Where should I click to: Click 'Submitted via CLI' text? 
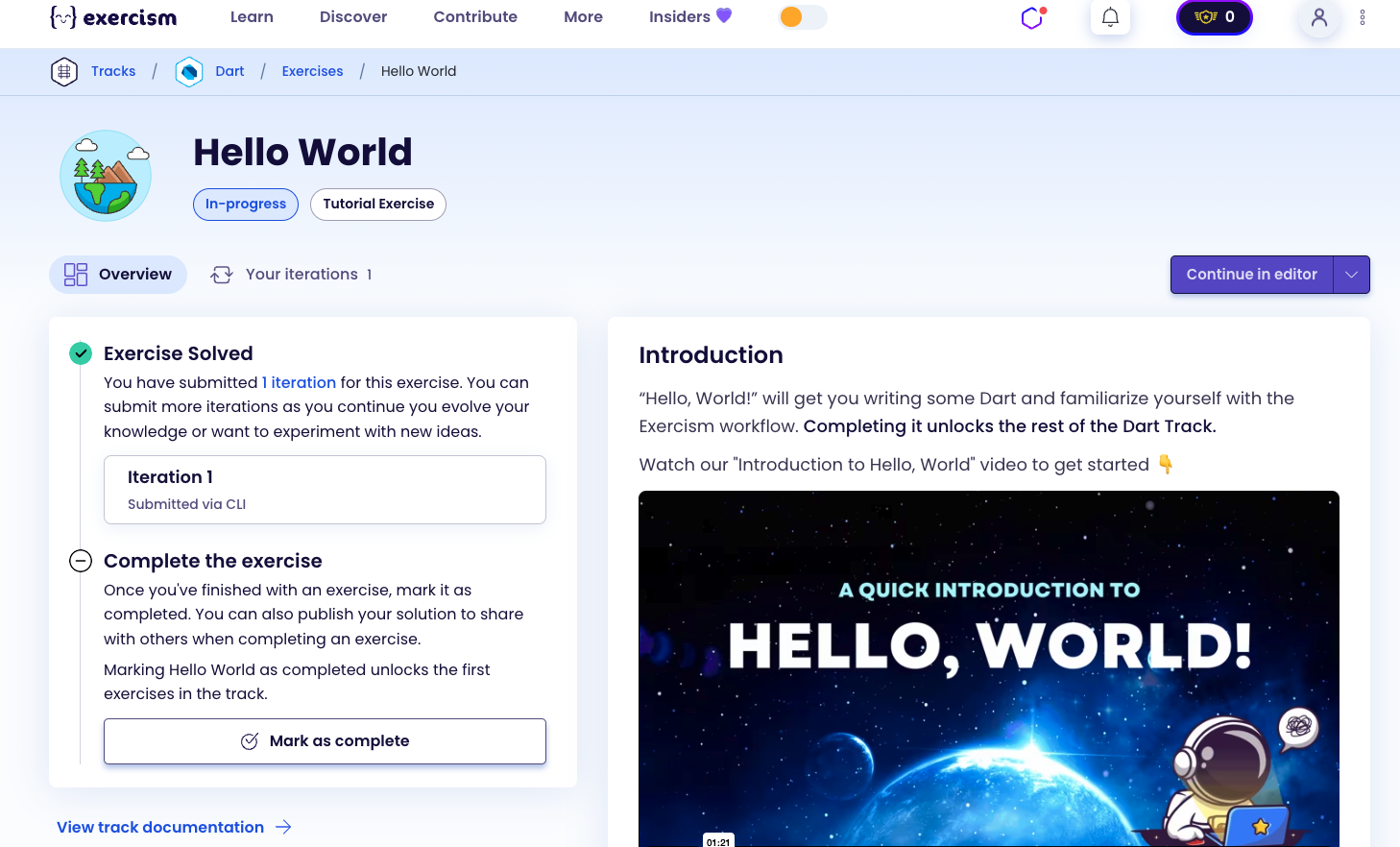187,504
